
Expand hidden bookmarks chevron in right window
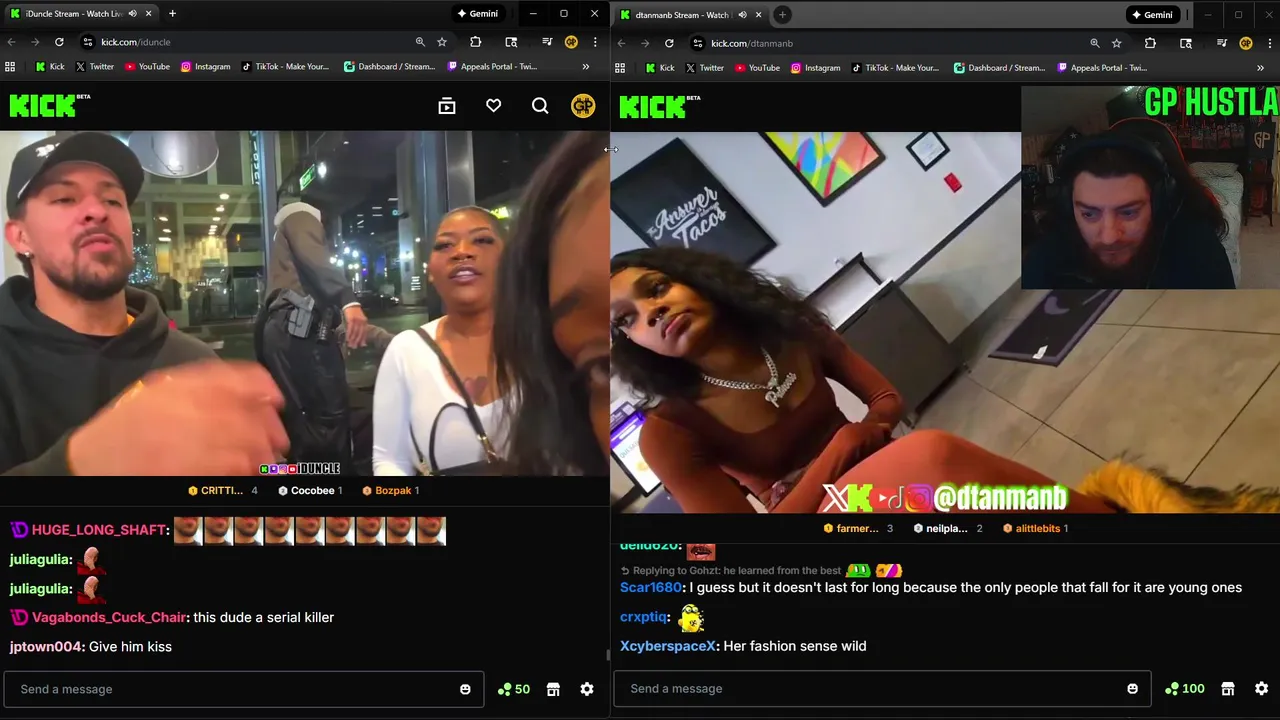(x=1261, y=68)
